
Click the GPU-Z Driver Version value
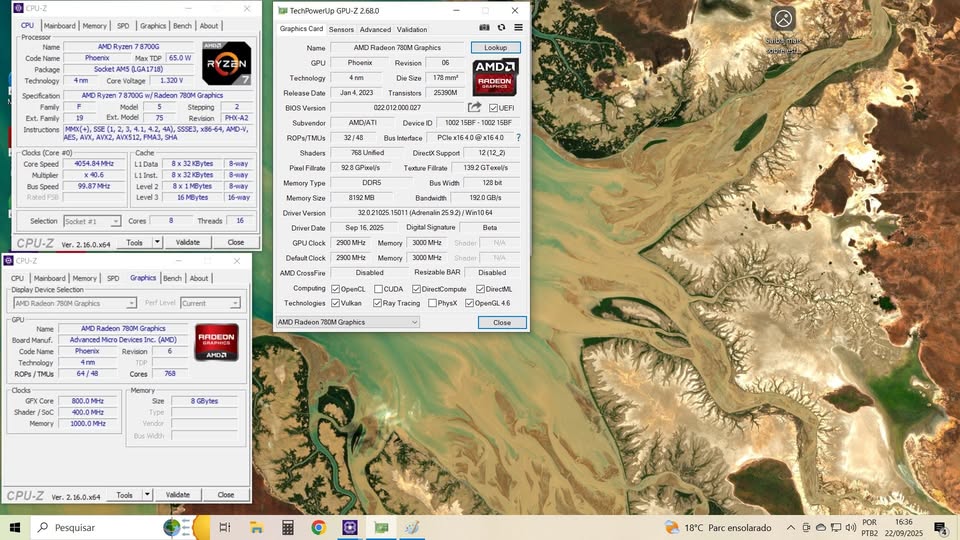tap(425, 213)
